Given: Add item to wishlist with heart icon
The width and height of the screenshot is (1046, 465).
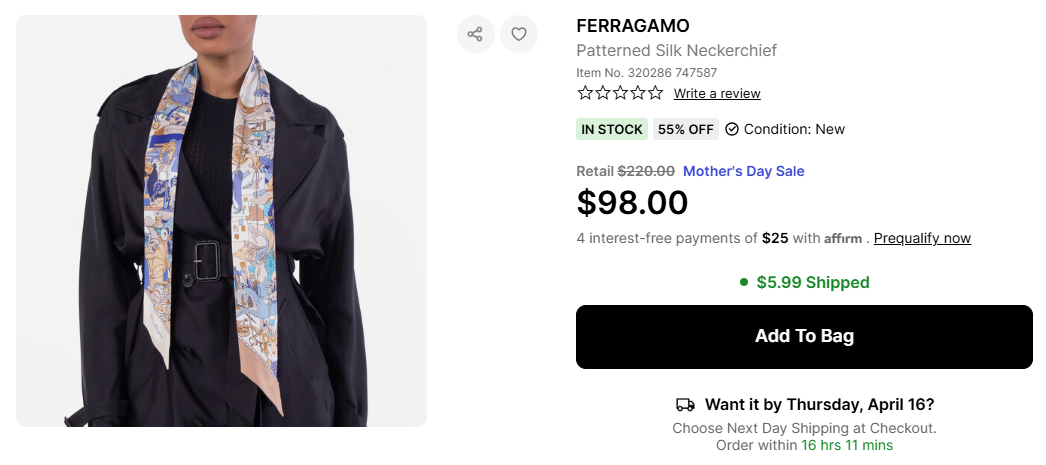Looking at the screenshot, I should click(x=519, y=34).
